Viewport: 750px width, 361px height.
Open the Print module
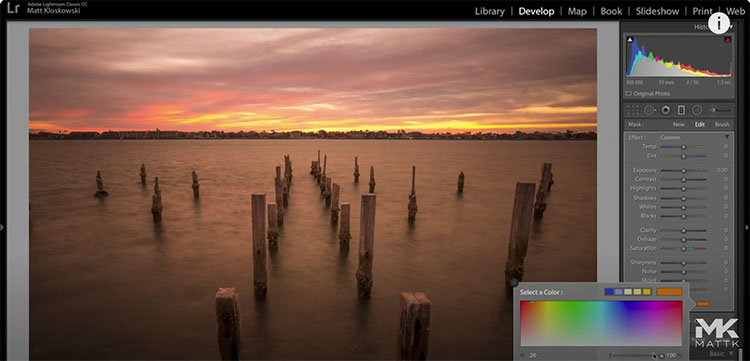(x=702, y=11)
